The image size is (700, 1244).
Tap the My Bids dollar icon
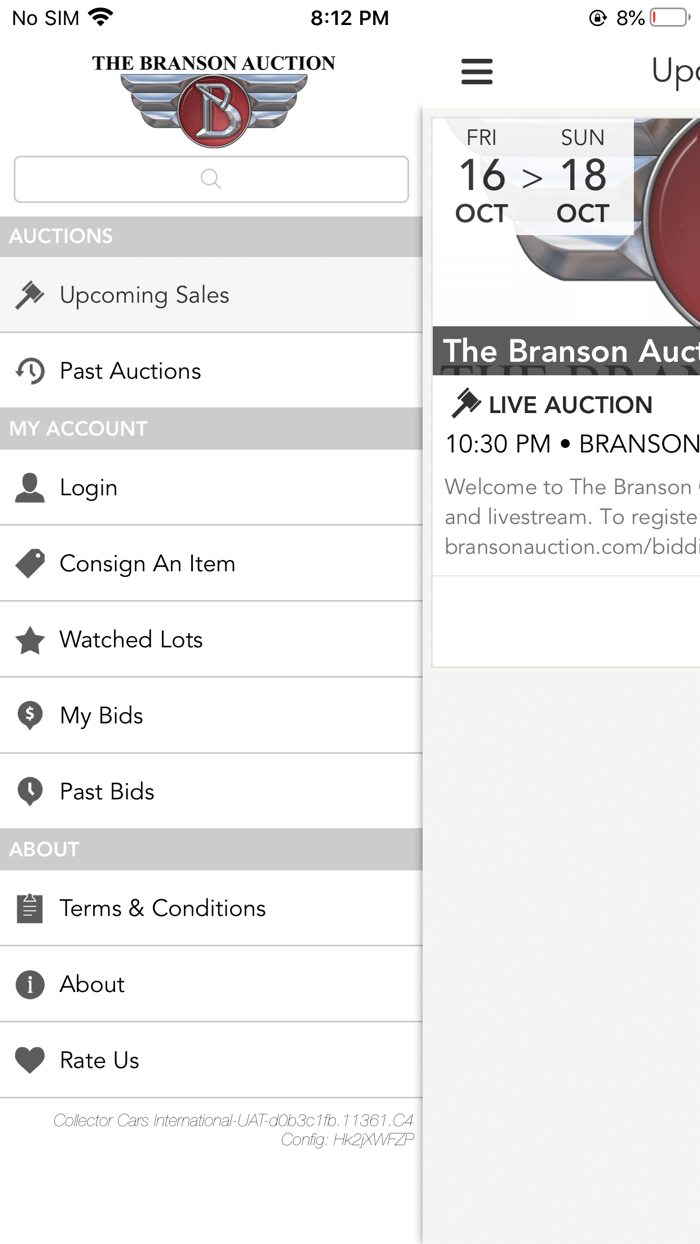(29, 715)
